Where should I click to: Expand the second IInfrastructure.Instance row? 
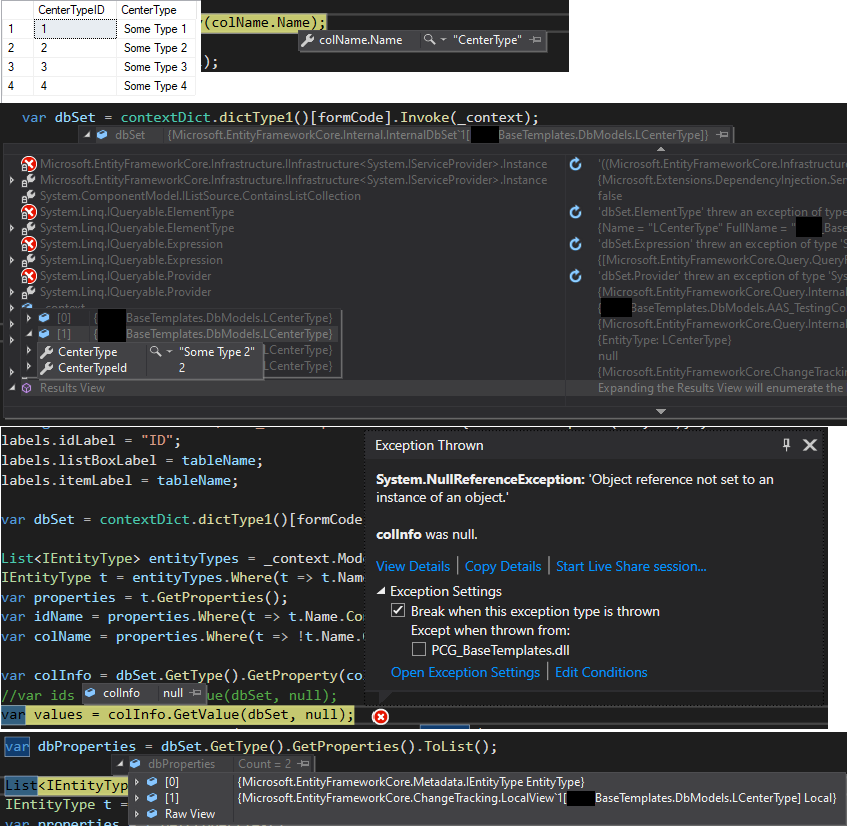click(x=12, y=180)
